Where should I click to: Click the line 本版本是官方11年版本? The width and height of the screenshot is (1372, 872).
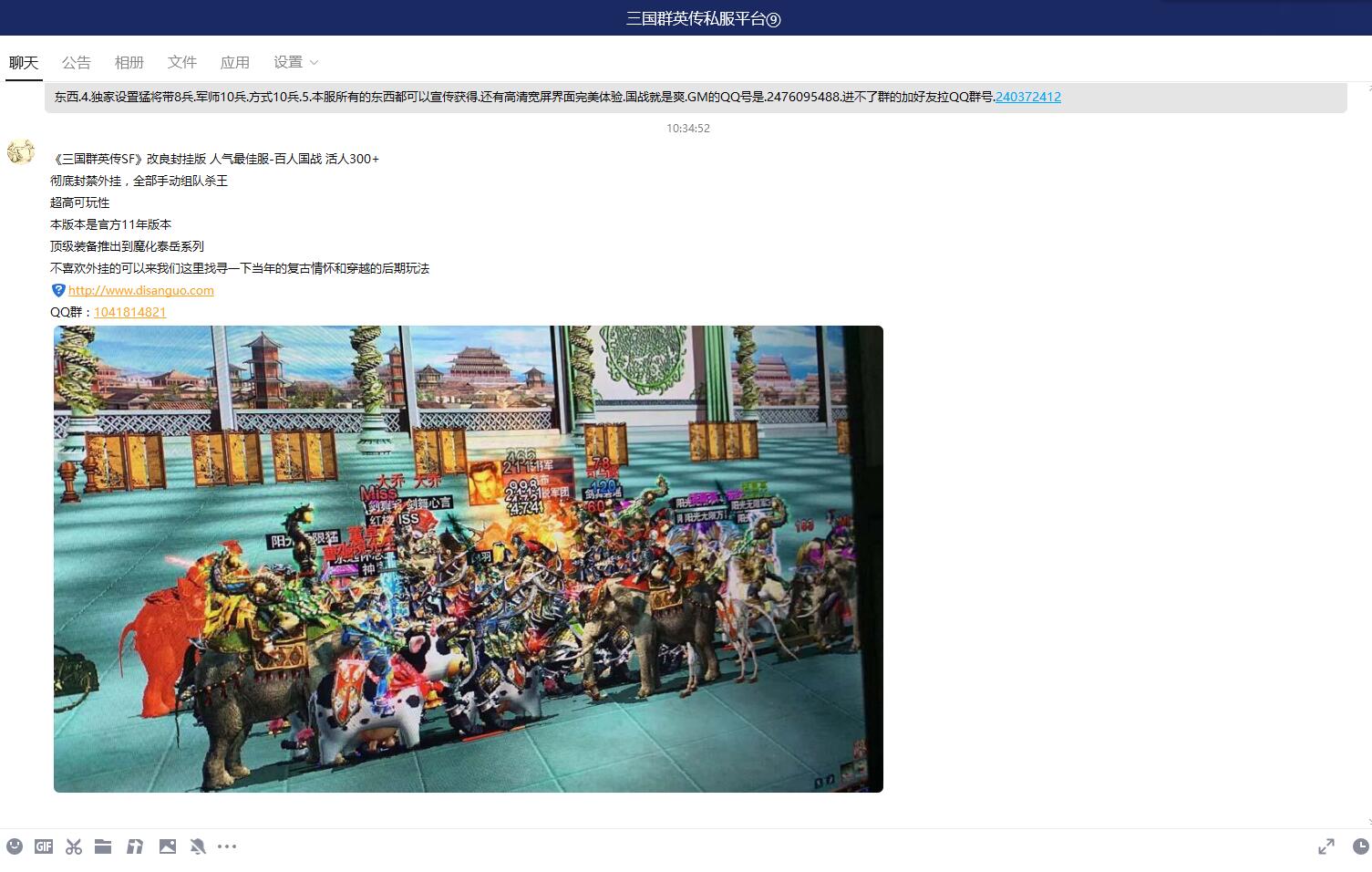(111, 224)
